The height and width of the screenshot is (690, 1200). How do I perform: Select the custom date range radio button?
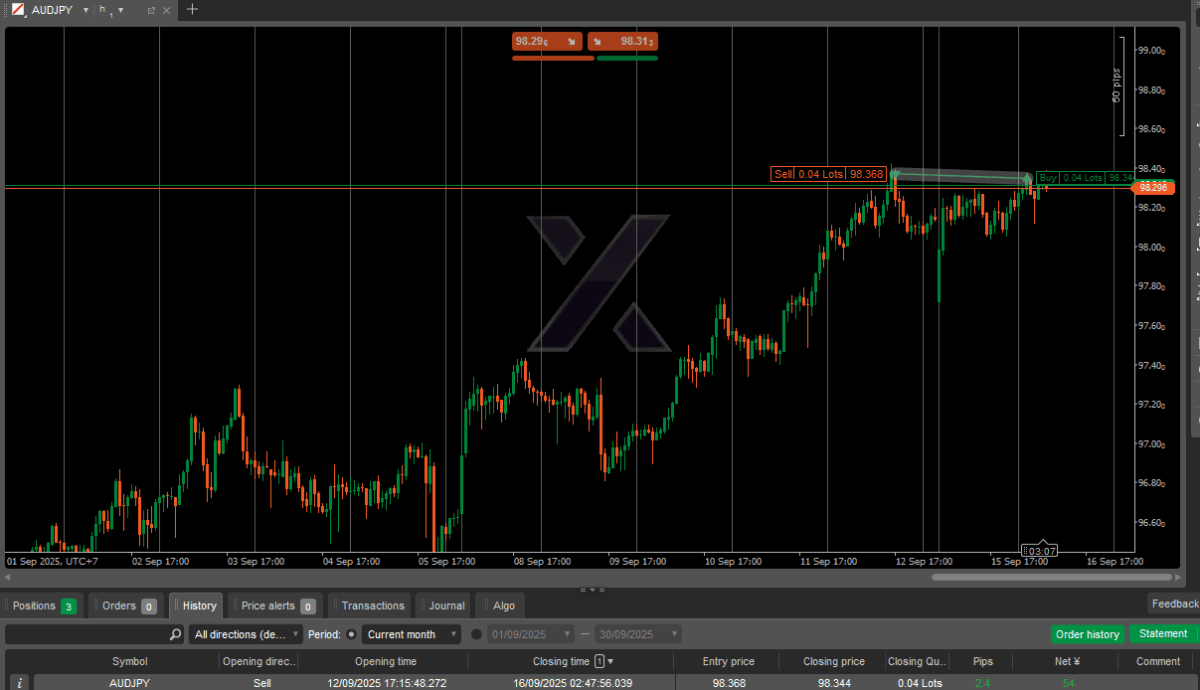(476, 634)
